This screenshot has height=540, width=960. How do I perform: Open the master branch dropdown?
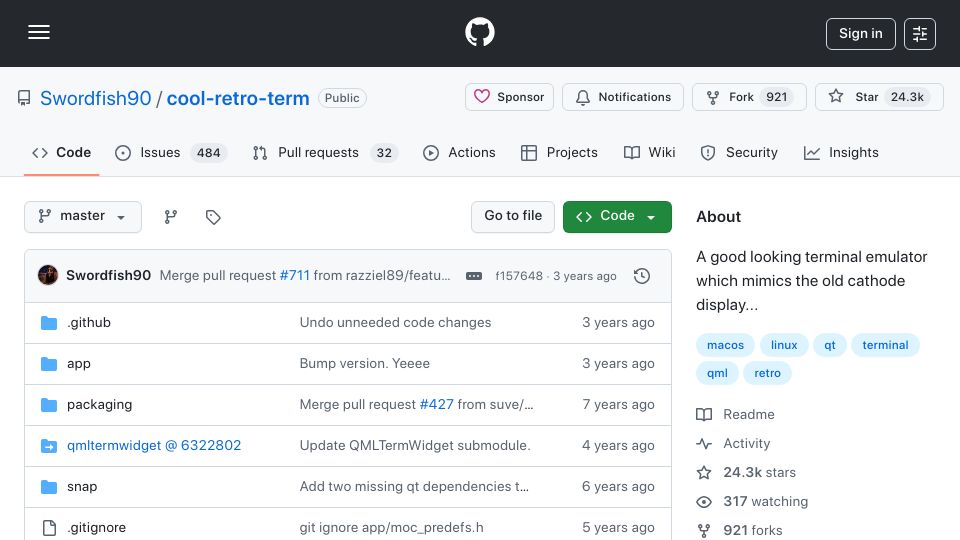click(x=83, y=217)
